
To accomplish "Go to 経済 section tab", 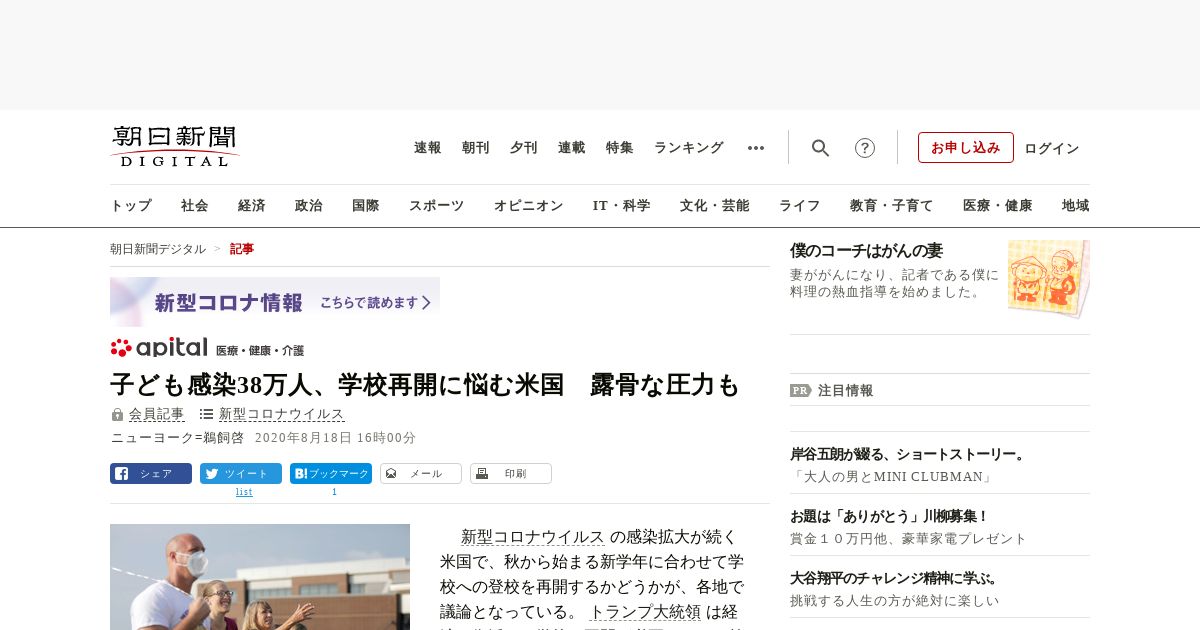I will pyautogui.click(x=252, y=206).
